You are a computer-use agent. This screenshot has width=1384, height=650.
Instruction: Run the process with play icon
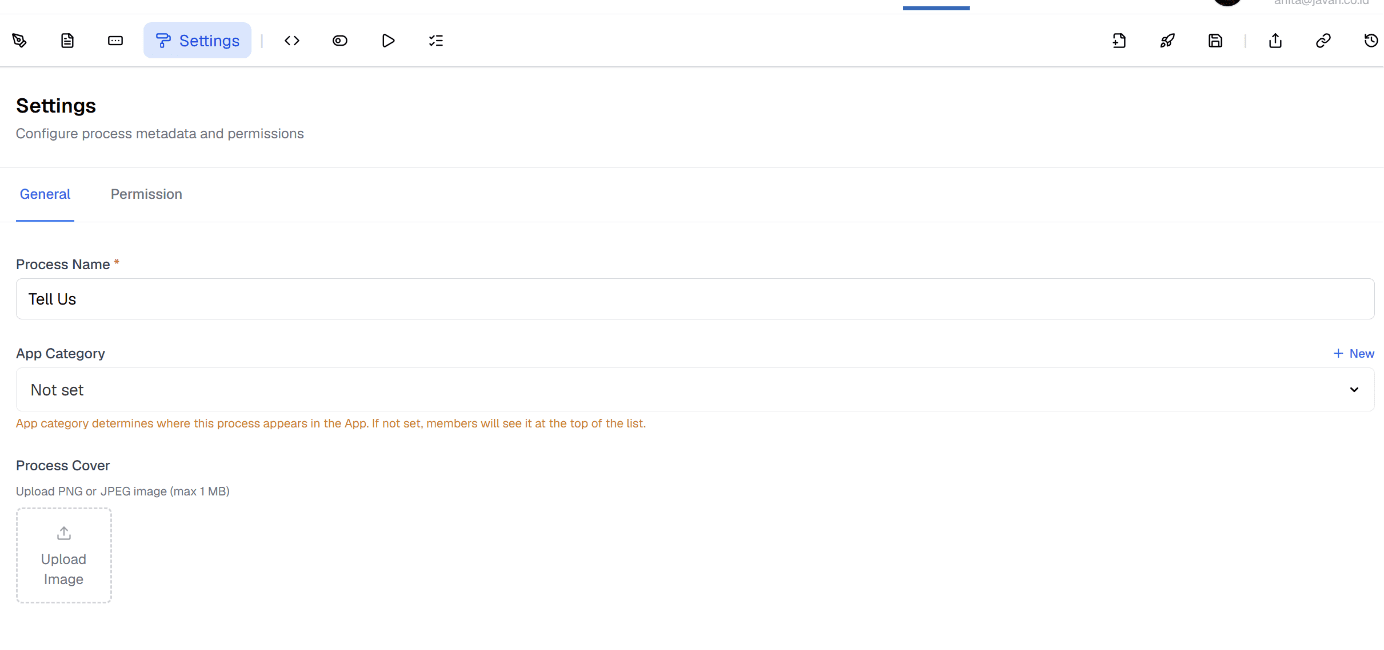click(x=388, y=41)
